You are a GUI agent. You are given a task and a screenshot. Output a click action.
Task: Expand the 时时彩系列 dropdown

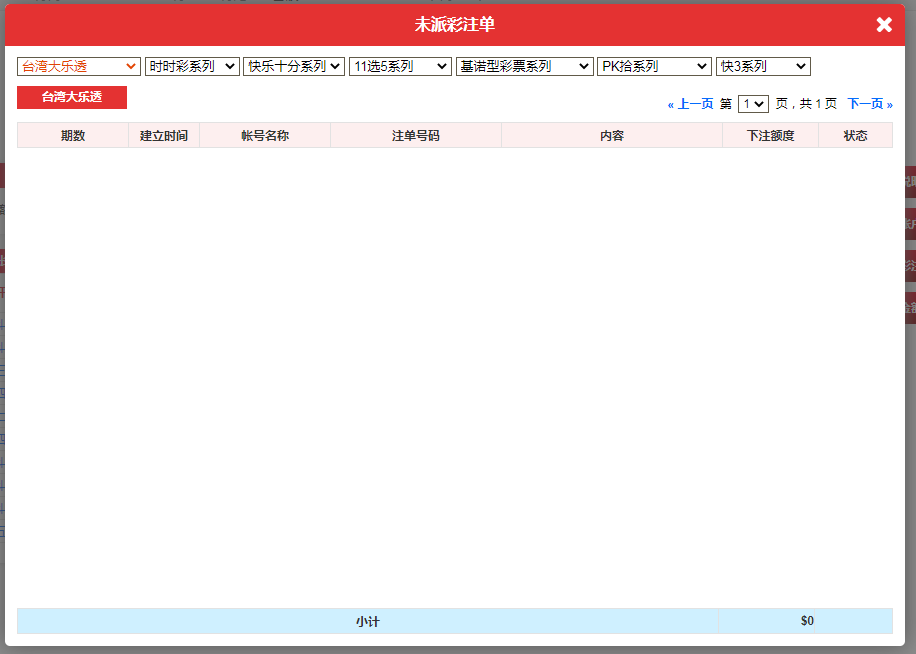pyautogui.click(x=192, y=66)
